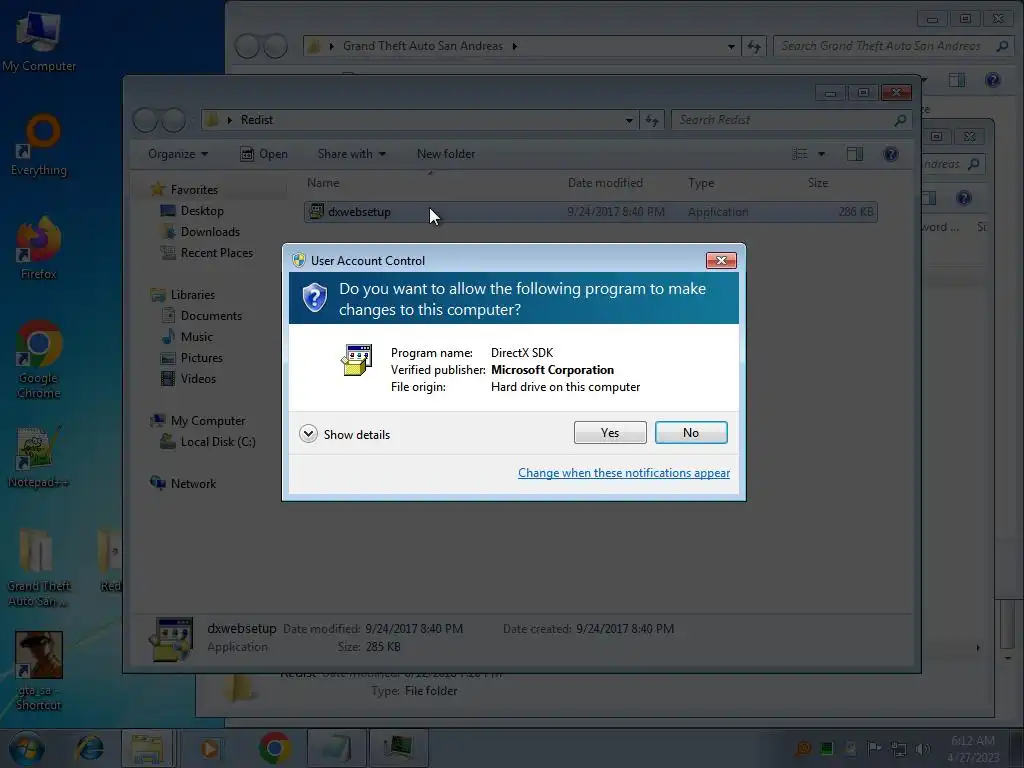Open Local Disk (C:) in navigation pane
This screenshot has height=768, width=1024.
point(217,442)
